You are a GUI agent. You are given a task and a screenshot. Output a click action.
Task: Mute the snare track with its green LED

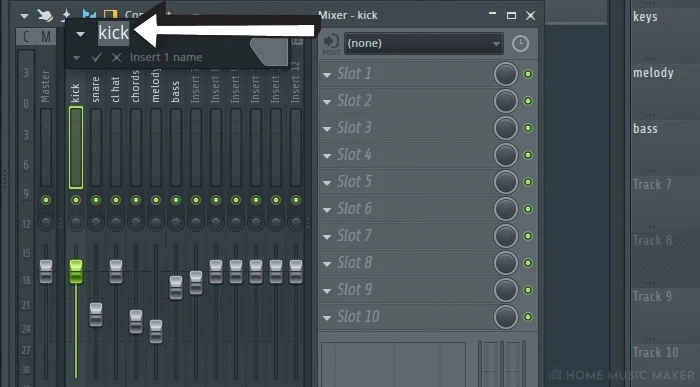[x=96, y=200]
